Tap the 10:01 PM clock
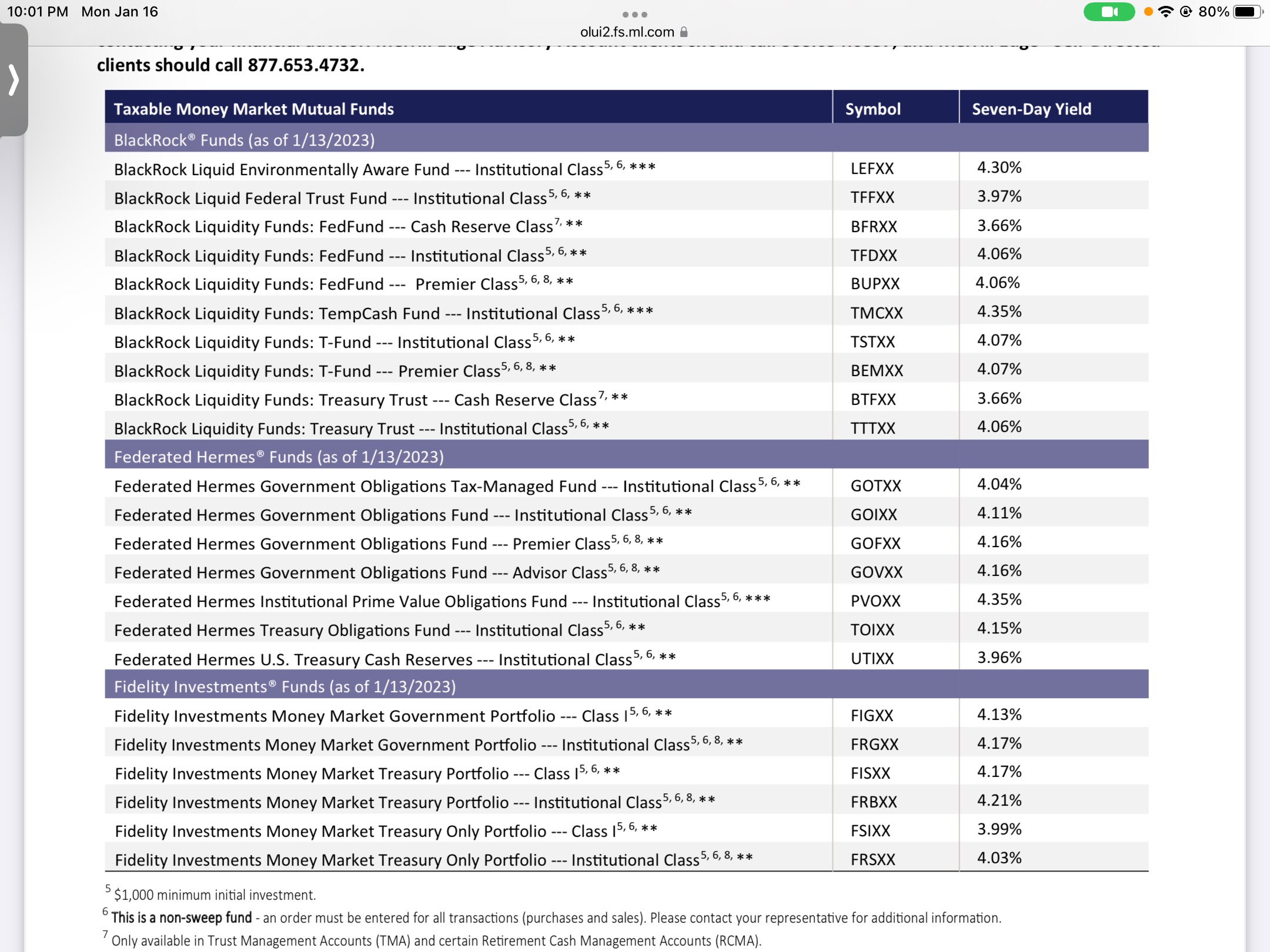The image size is (1270, 952). point(38,12)
